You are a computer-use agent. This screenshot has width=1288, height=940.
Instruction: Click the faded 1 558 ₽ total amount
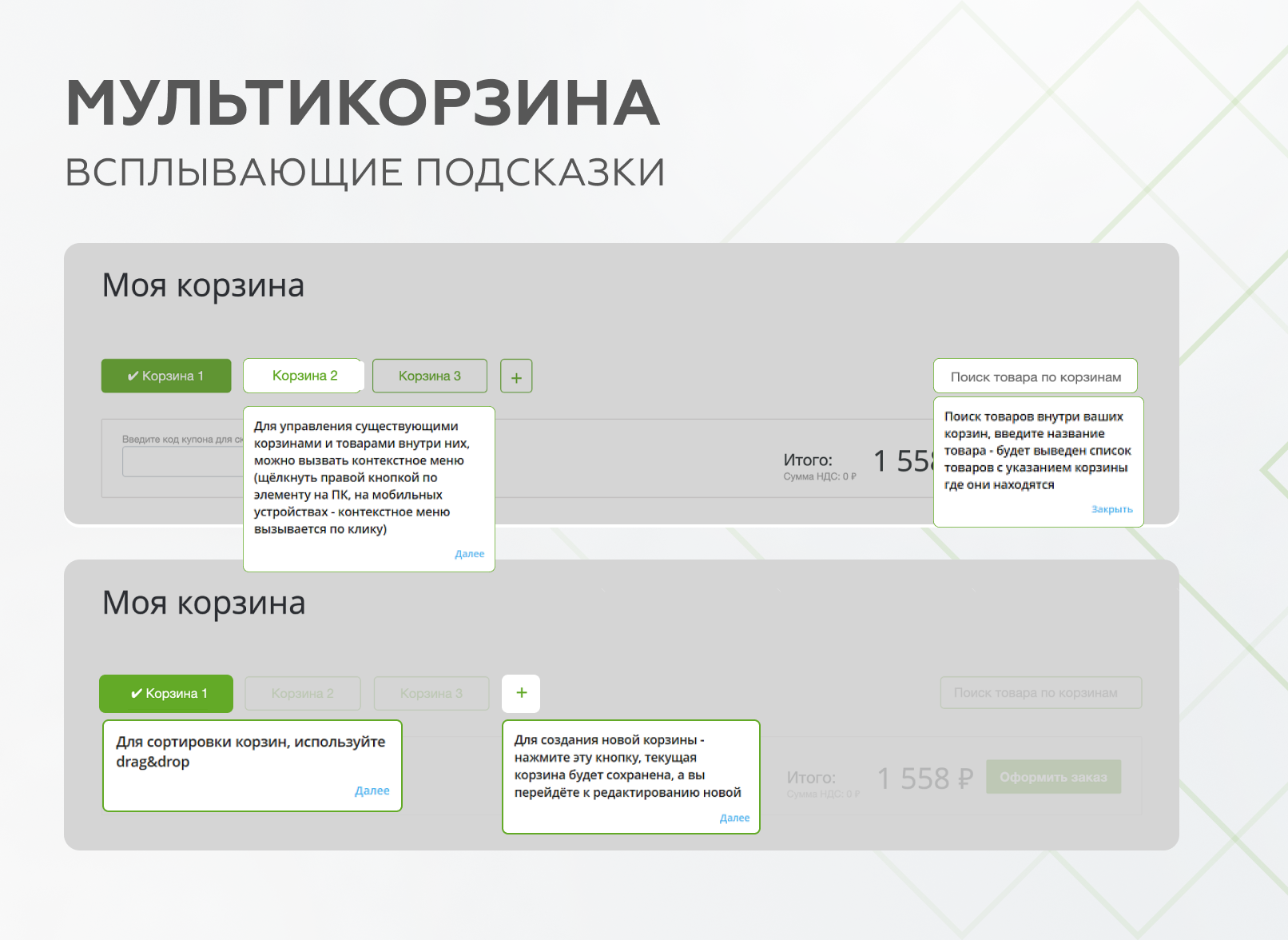[x=924, y=778]
